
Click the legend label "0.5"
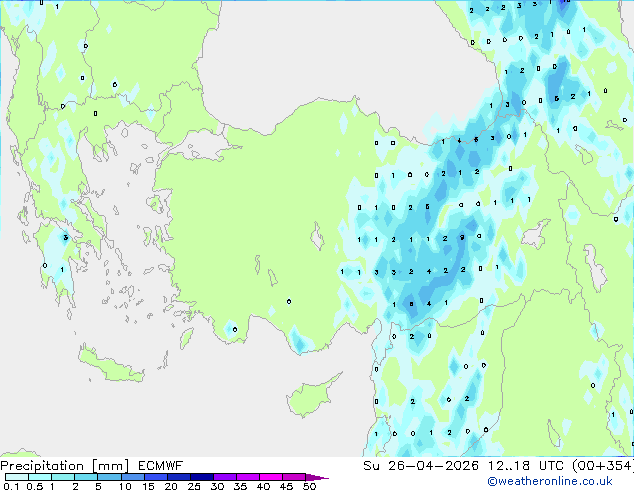point(34,486)
